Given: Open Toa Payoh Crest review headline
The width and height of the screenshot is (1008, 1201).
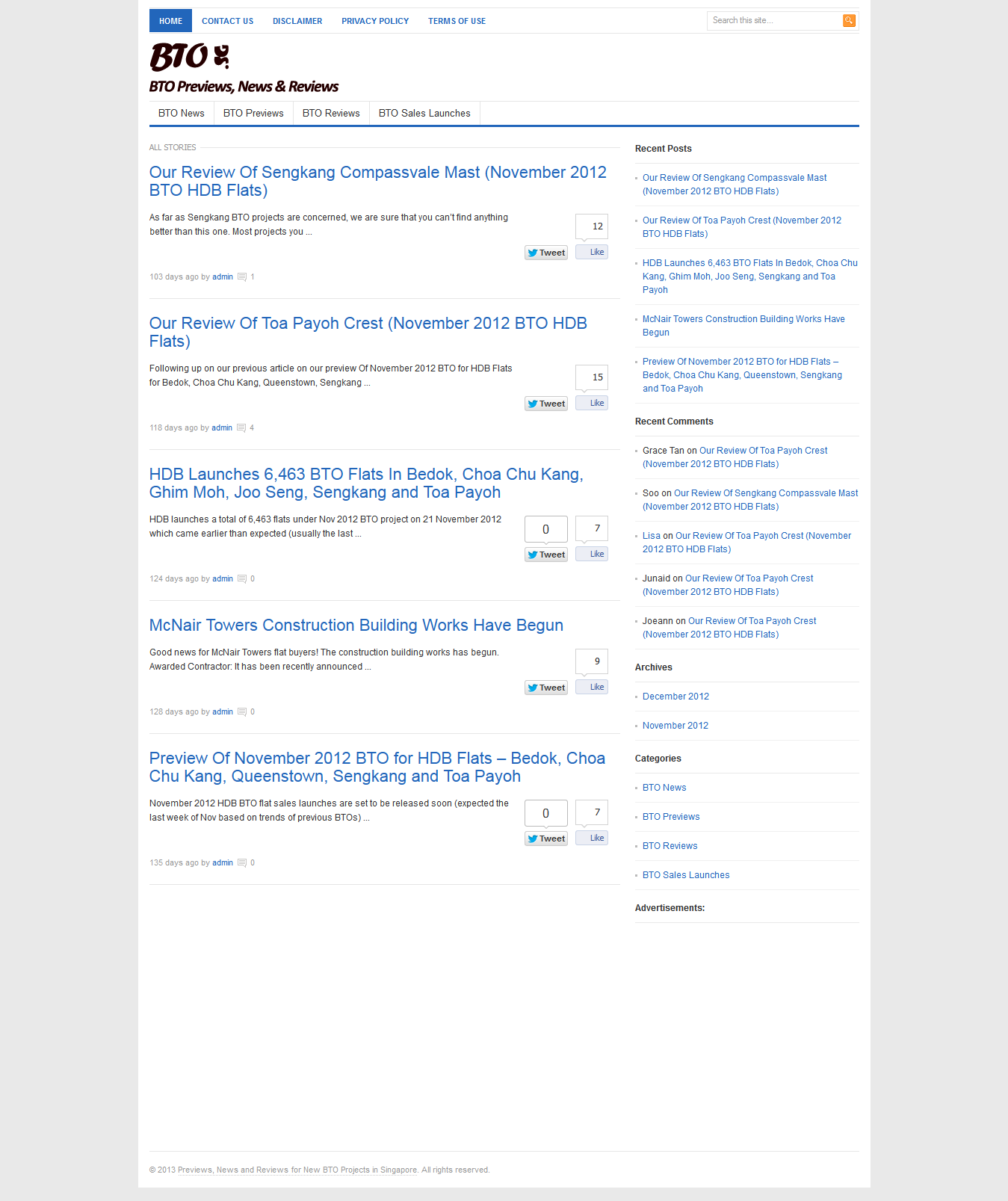Looking at the screenshot, I should tap(368, 333).
